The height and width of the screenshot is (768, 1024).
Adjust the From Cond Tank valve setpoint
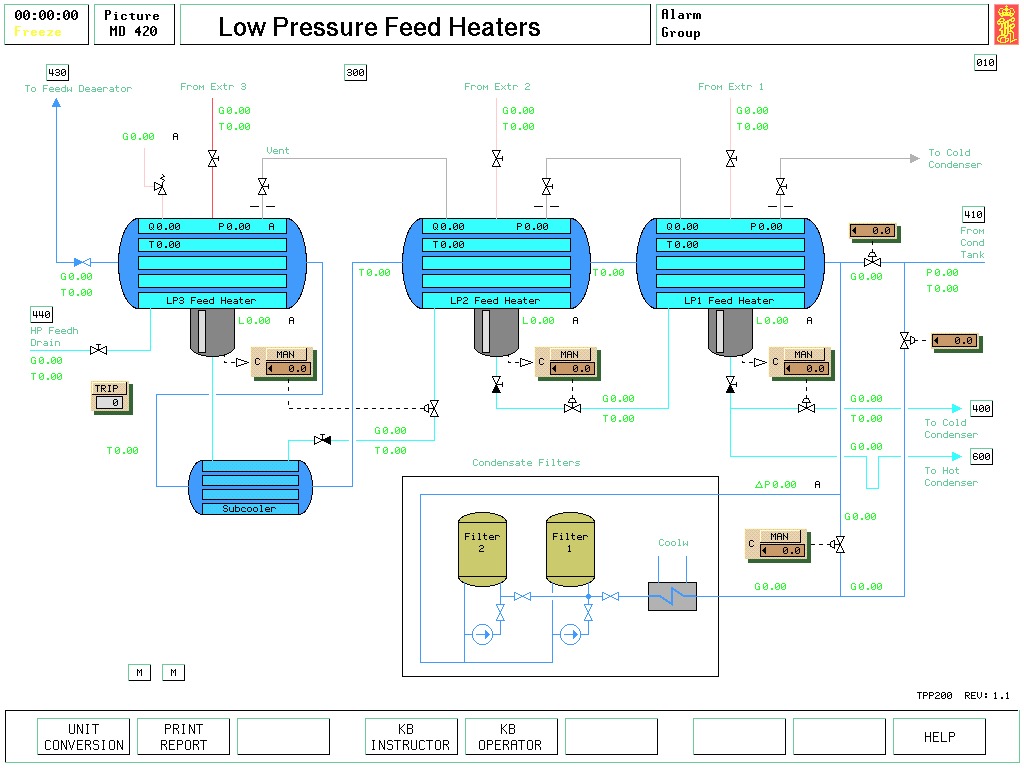point(872,231)
